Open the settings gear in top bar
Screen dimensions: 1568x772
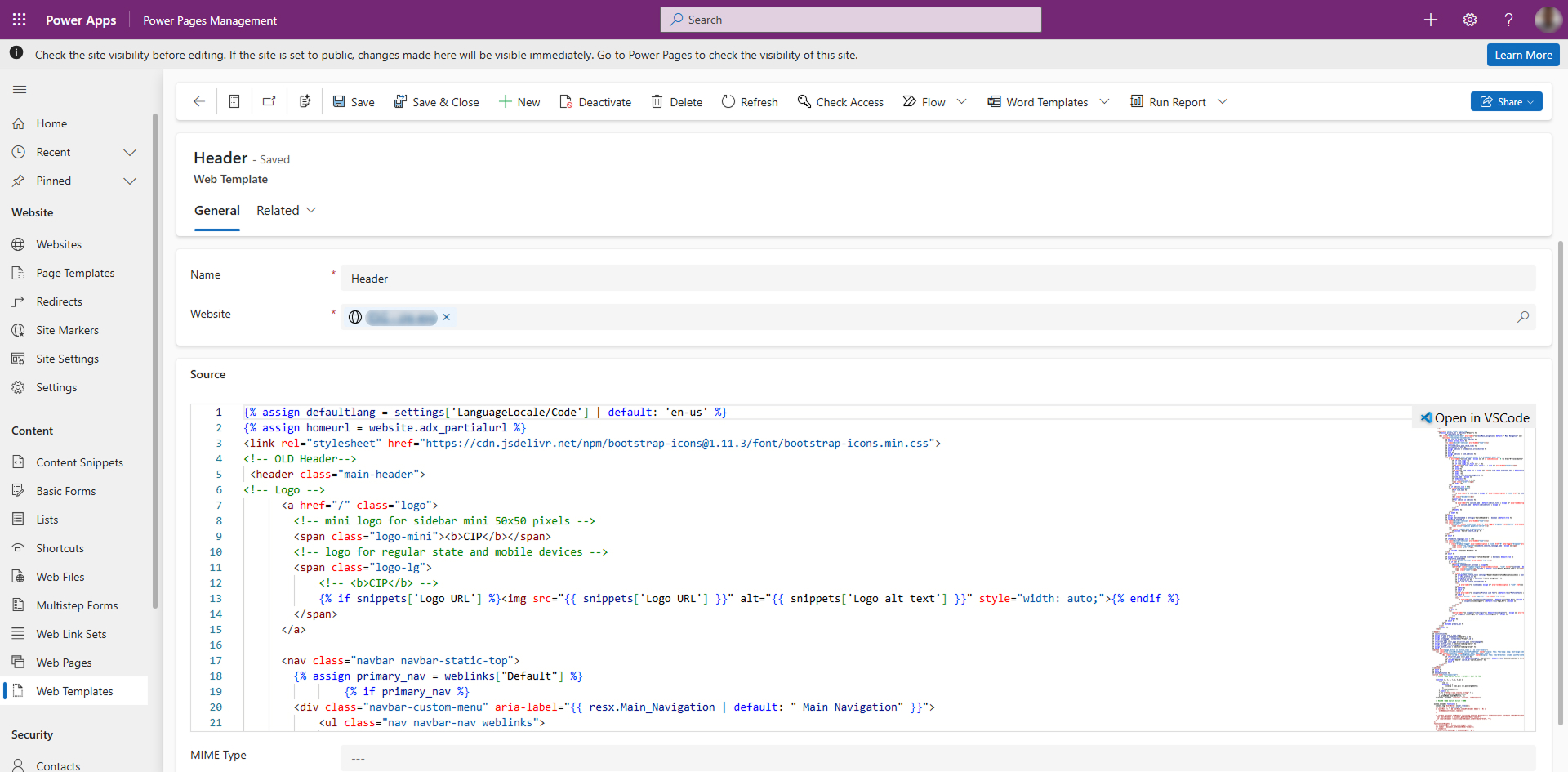click(1470, 20)
